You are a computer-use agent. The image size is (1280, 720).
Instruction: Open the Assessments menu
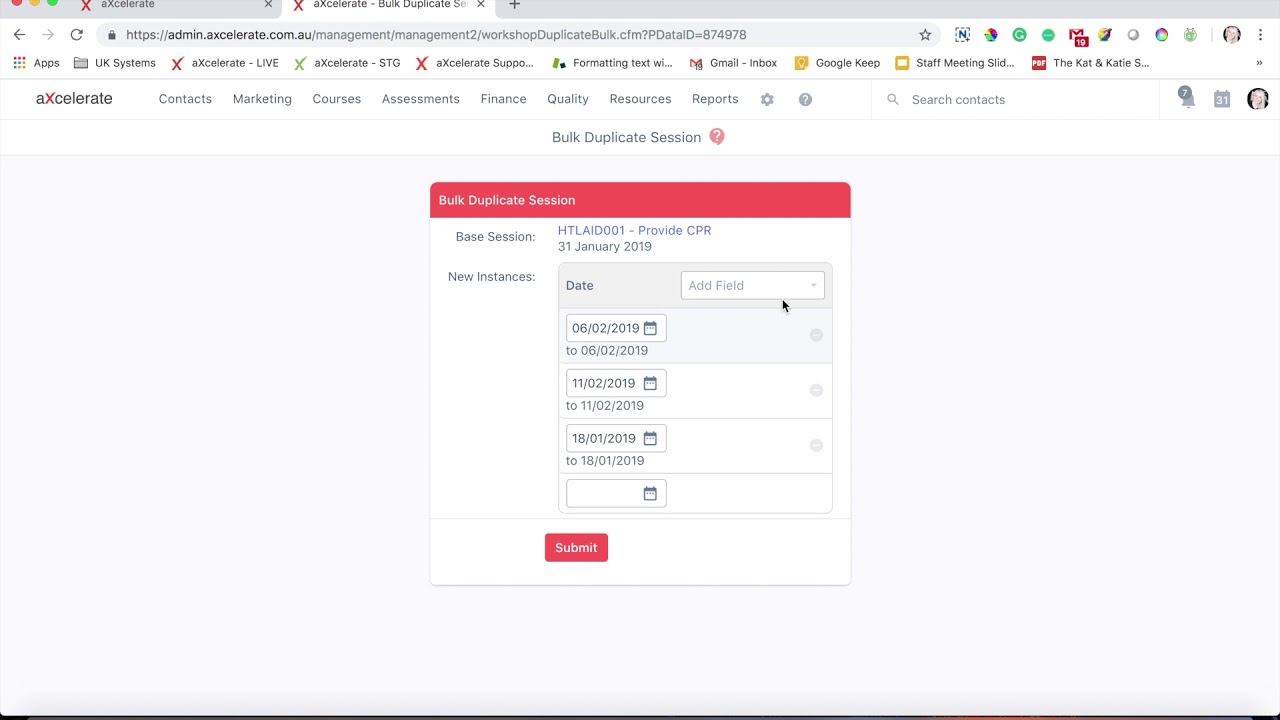420,99
